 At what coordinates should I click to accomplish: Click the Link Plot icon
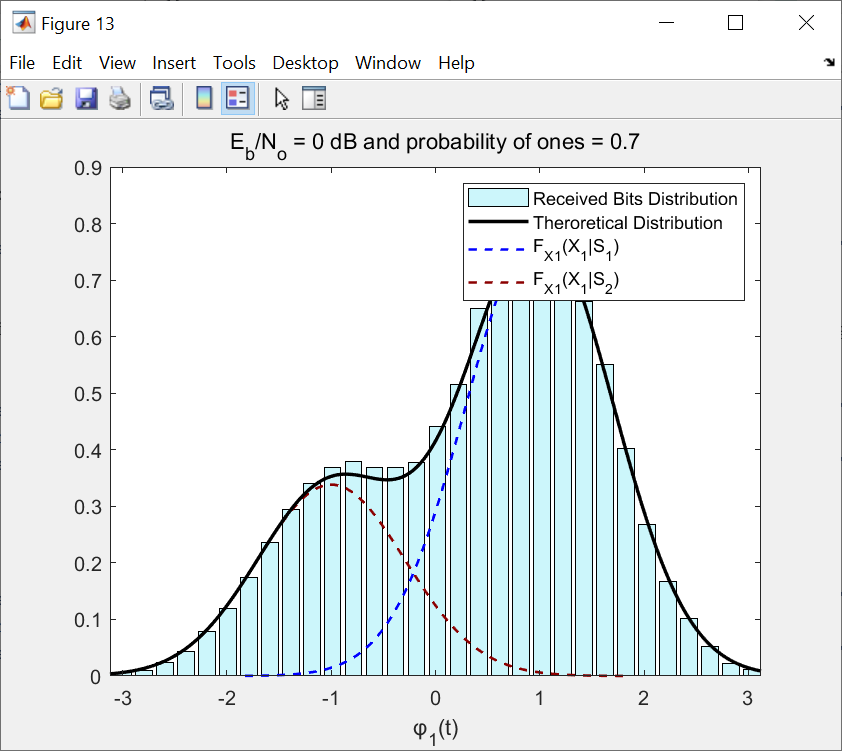point(162,99)
